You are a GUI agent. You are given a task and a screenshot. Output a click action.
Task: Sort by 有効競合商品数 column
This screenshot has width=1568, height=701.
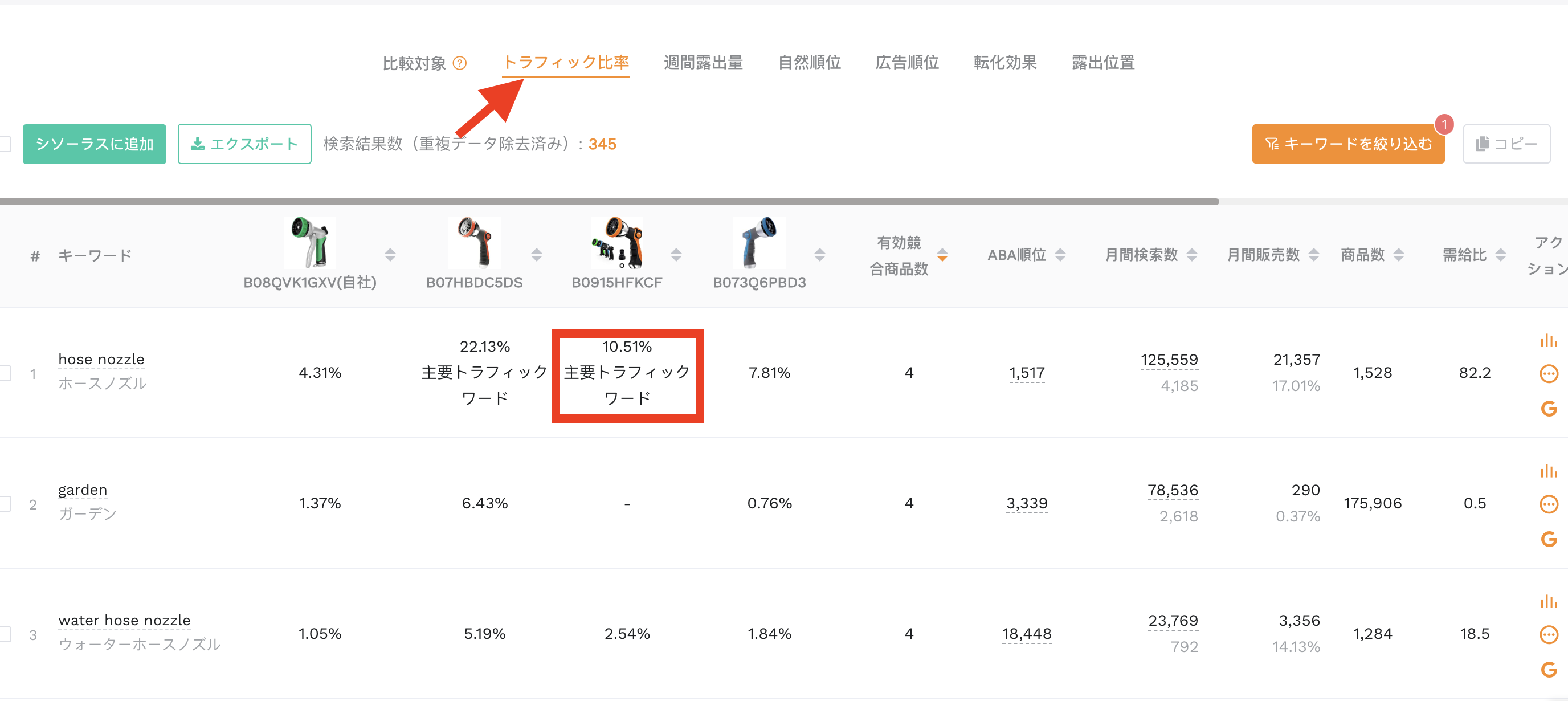[942, 255]
